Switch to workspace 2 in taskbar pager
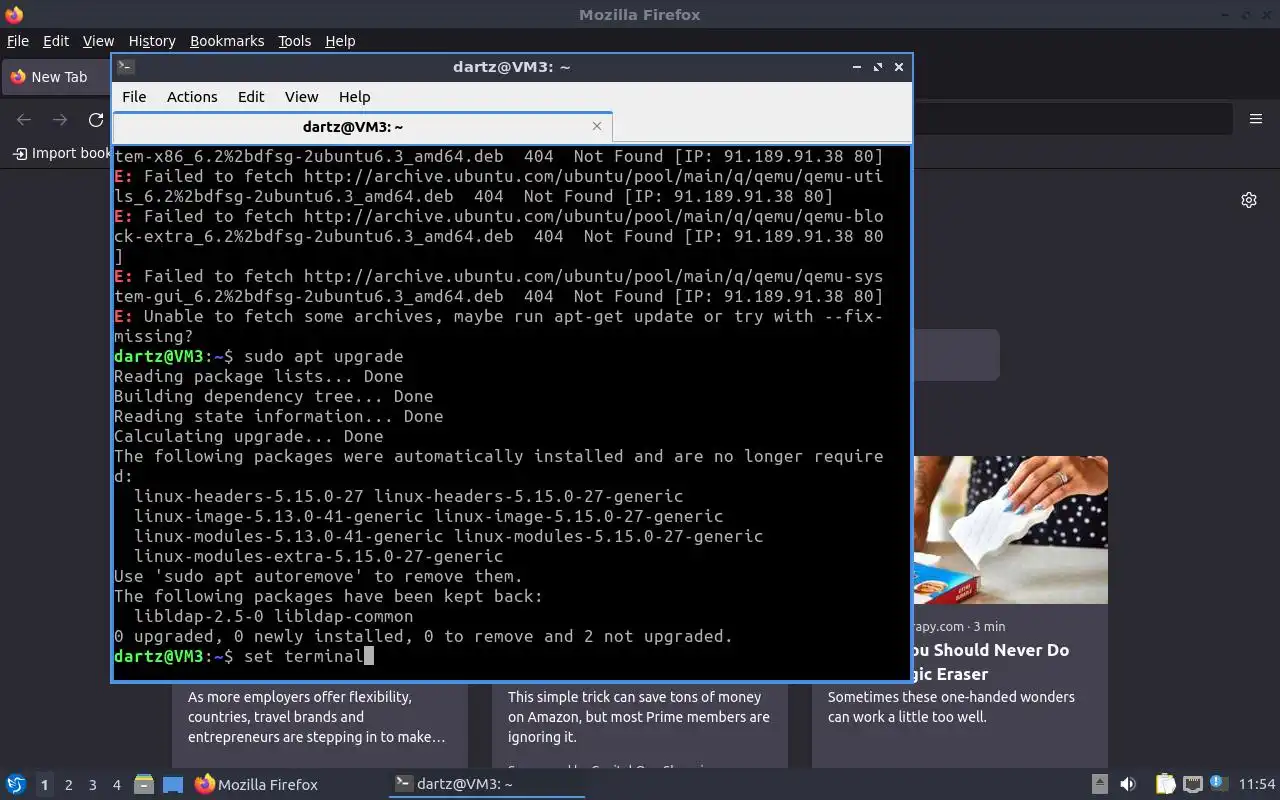Screen dimensions: 1280x800 coord(68,785)
